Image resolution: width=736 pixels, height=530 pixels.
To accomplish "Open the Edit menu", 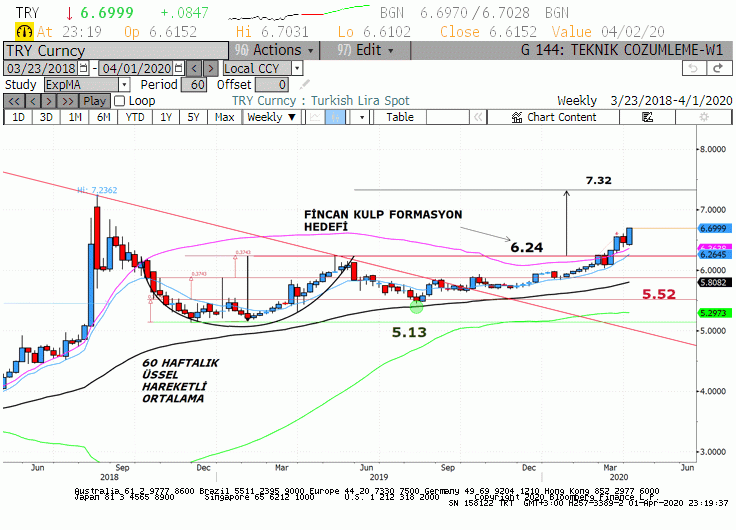I will (365, 50).
